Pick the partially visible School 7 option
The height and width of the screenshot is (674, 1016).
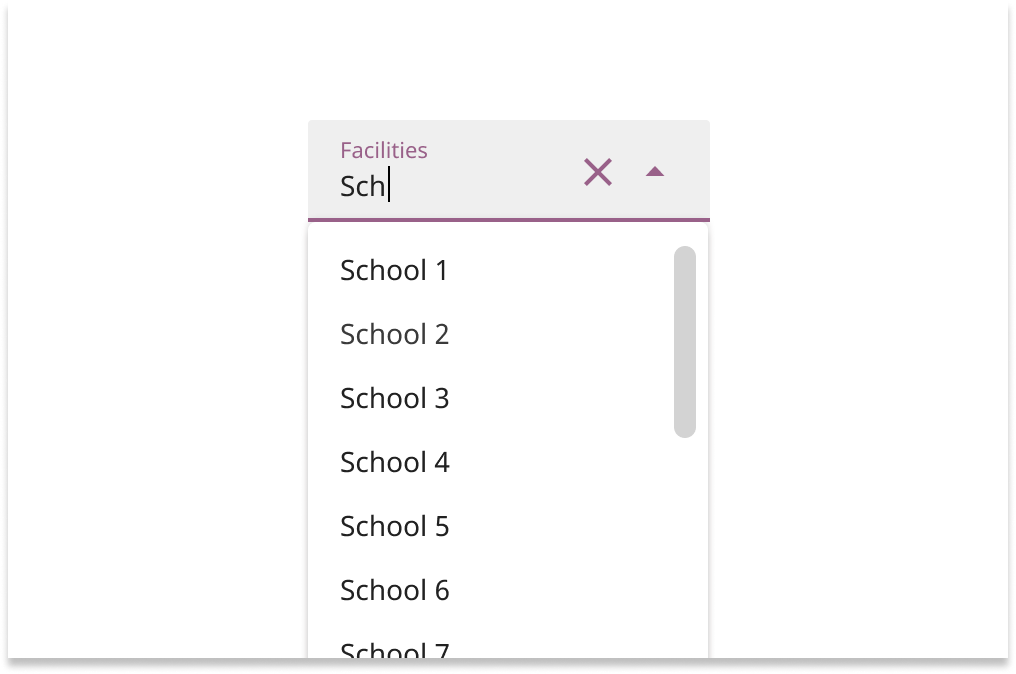click(394, 650)
